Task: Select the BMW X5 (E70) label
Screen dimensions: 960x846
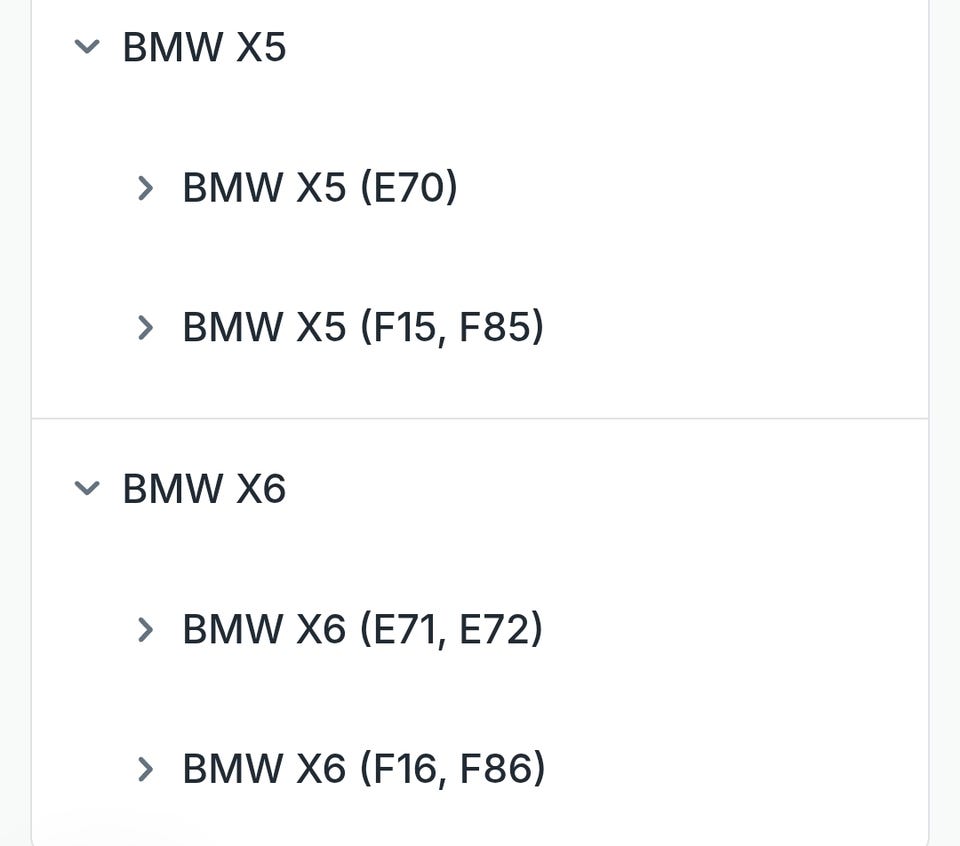Action: coord(319,187)
